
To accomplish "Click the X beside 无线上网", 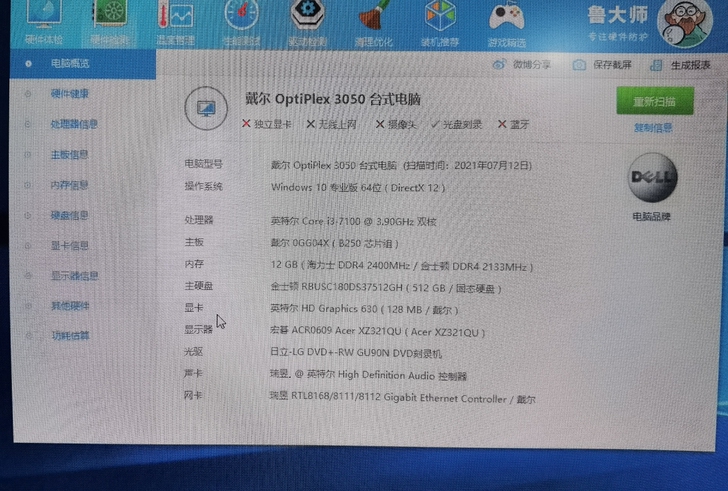I will pos(311,124).
